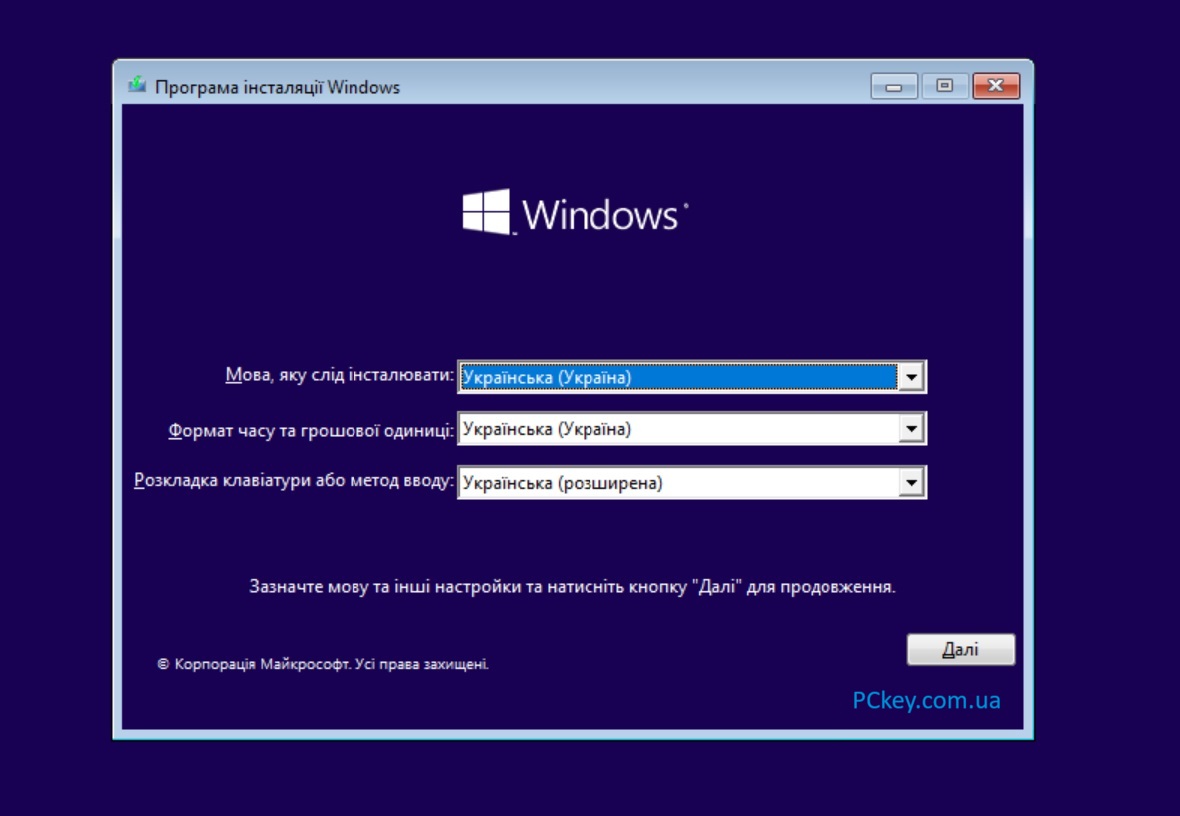Open the time and currency format combo box

[x=692, y=428]
